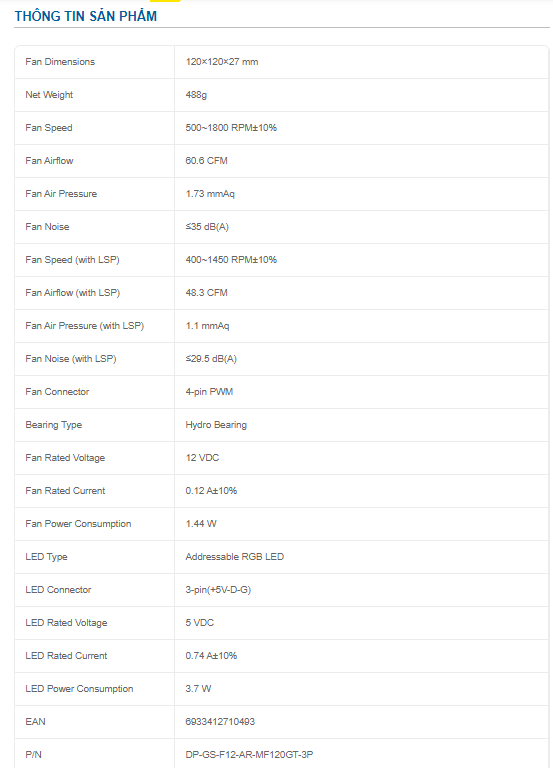Click the Fan Speed 500~1800 RPM value

(x=231, y=128)
